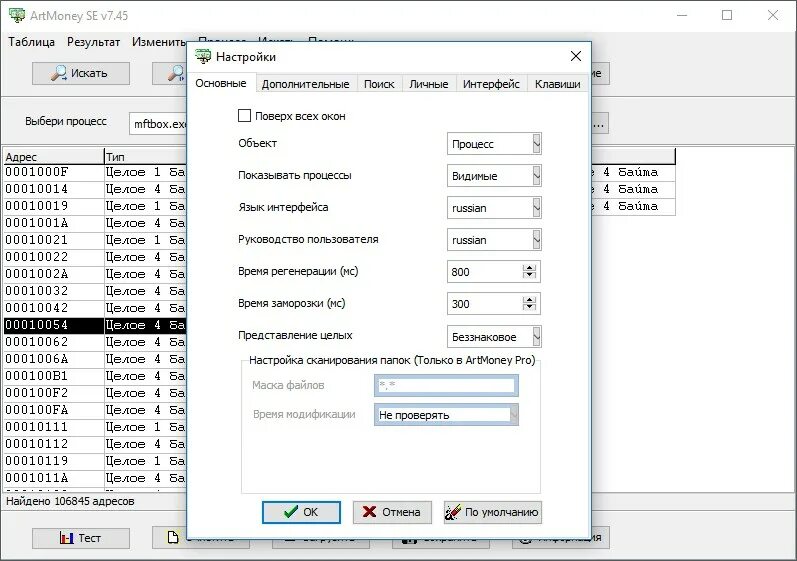
Task: Click Маска файлов input field
Action: 446,385
